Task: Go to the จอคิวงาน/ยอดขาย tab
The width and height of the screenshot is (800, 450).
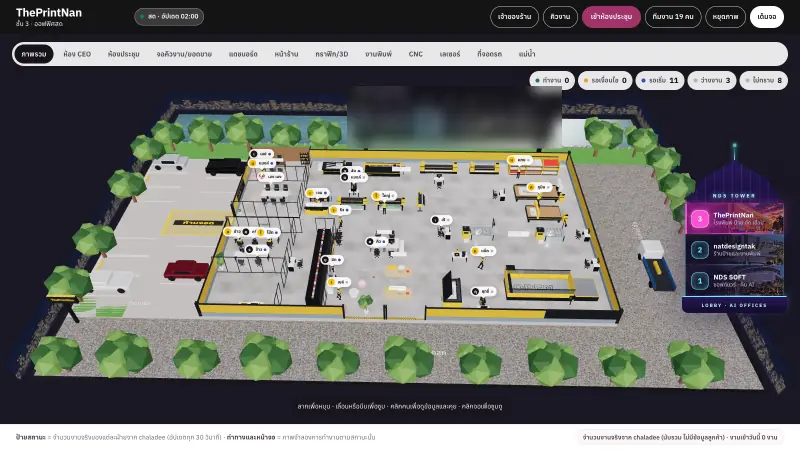Action: pos(184,54)
